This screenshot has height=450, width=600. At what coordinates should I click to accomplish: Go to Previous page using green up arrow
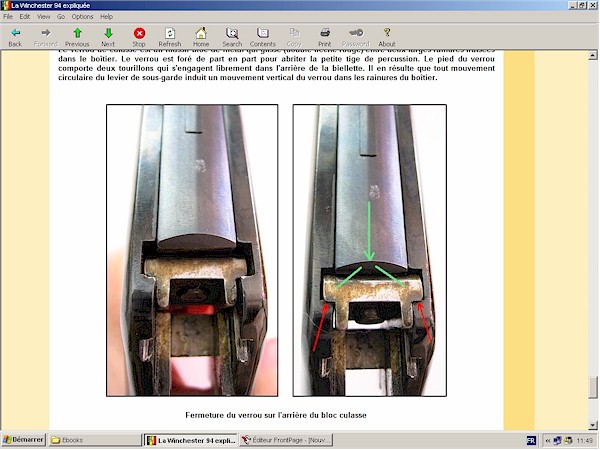77,37
